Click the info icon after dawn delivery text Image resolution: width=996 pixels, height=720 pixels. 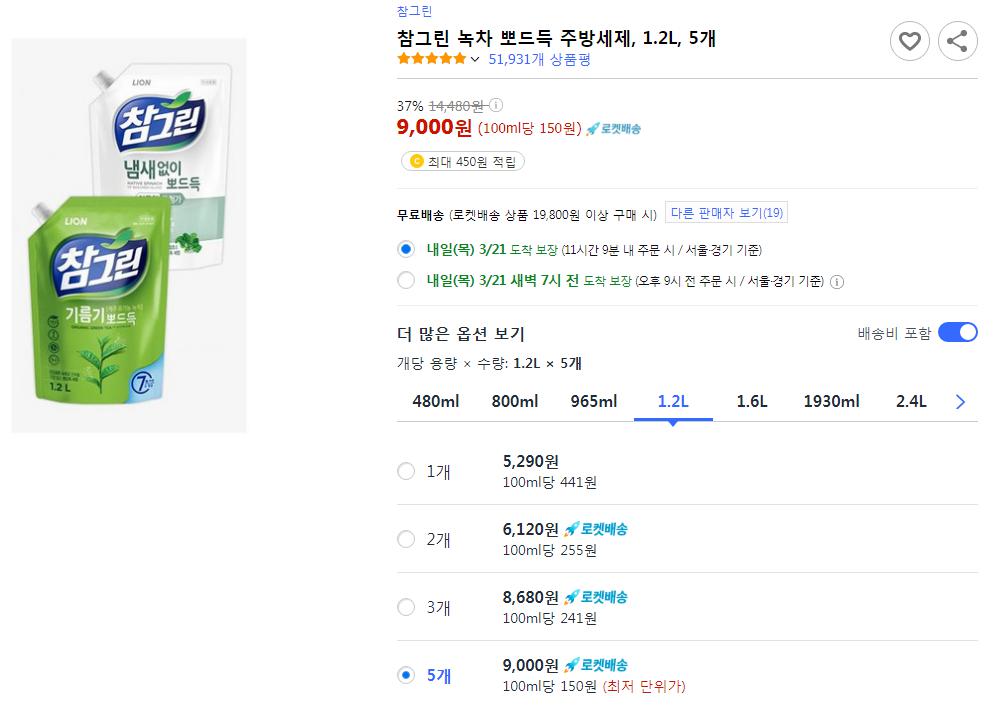click(x=837, y=282)
